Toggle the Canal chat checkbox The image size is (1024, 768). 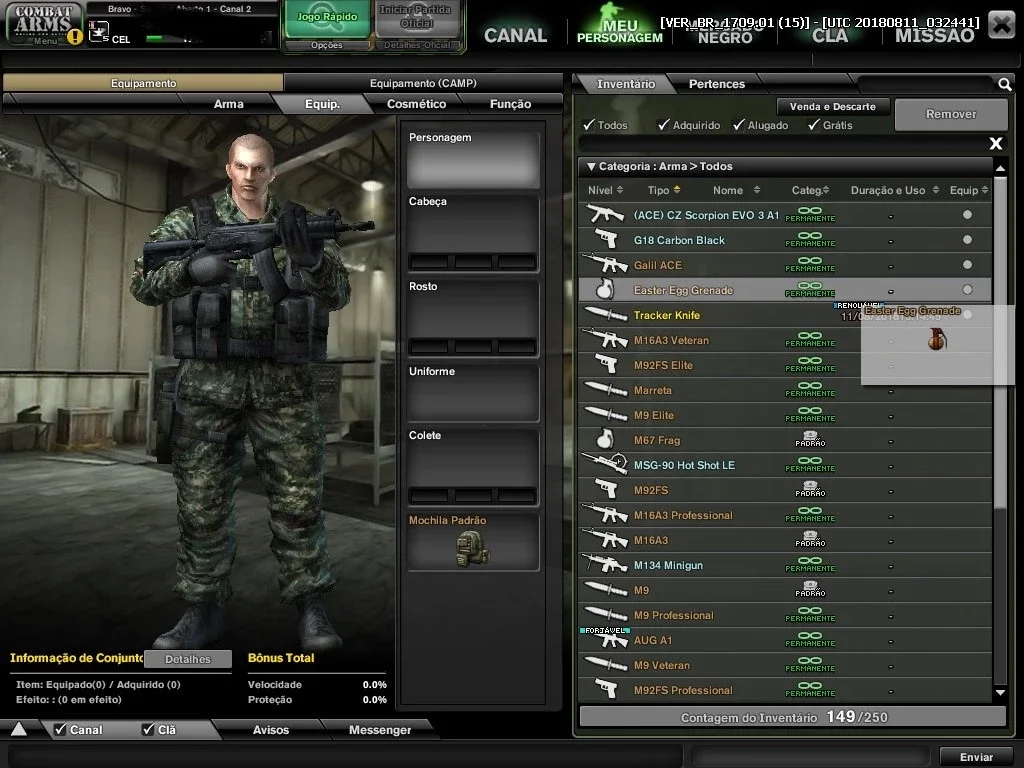click(x=60, y=729)
